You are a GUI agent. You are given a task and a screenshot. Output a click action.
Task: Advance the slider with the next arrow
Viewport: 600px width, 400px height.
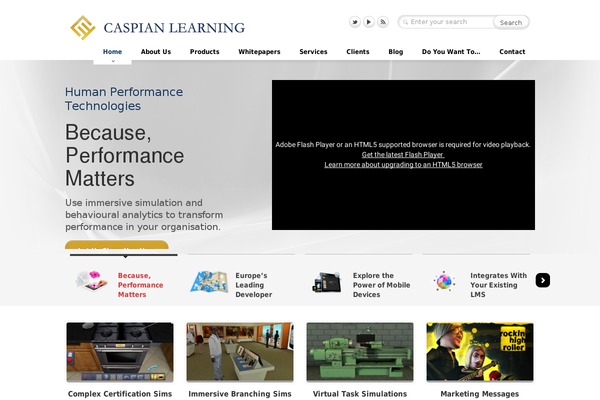(x=543, y=280)
